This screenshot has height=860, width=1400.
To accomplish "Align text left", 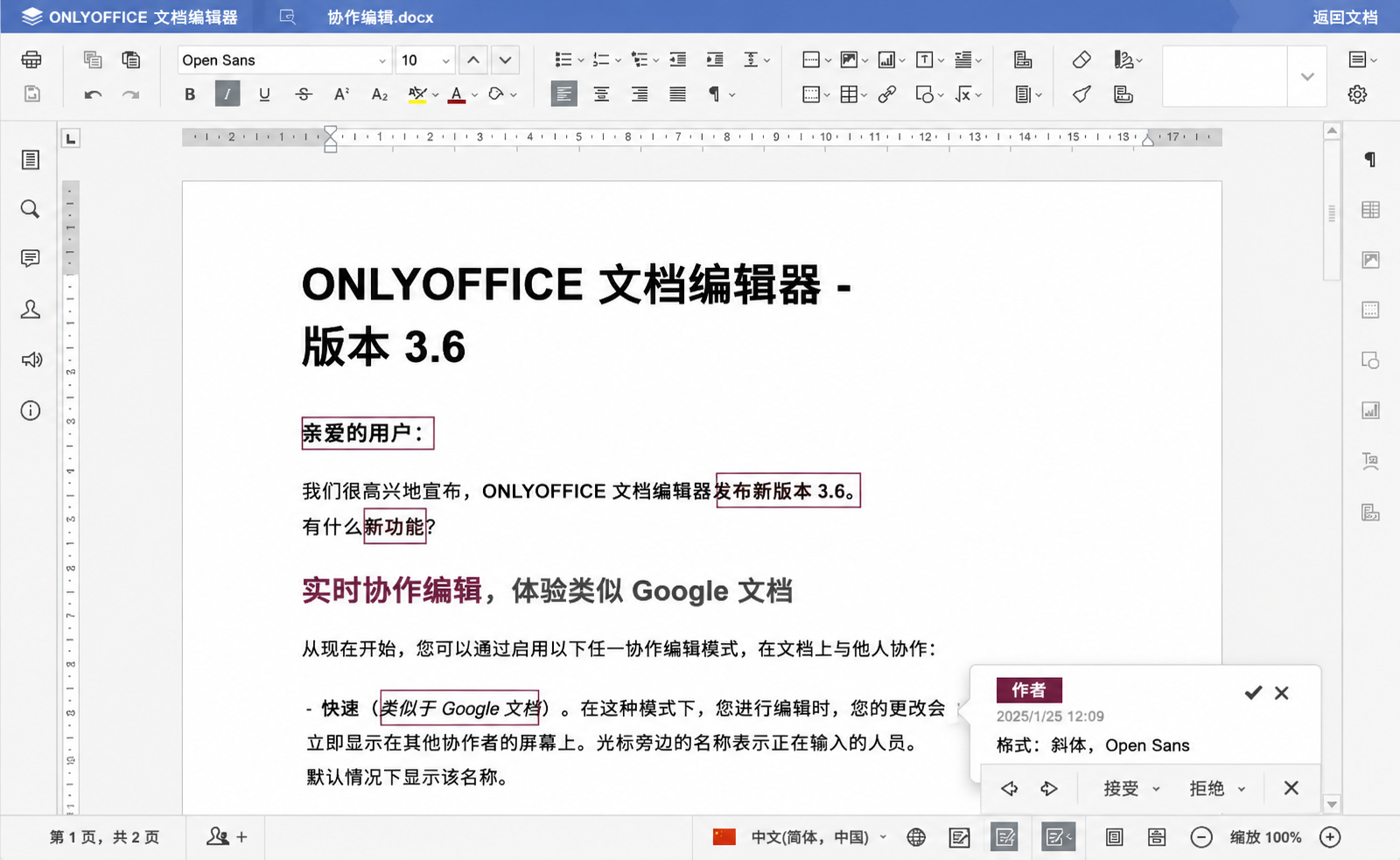I will 563,94.
